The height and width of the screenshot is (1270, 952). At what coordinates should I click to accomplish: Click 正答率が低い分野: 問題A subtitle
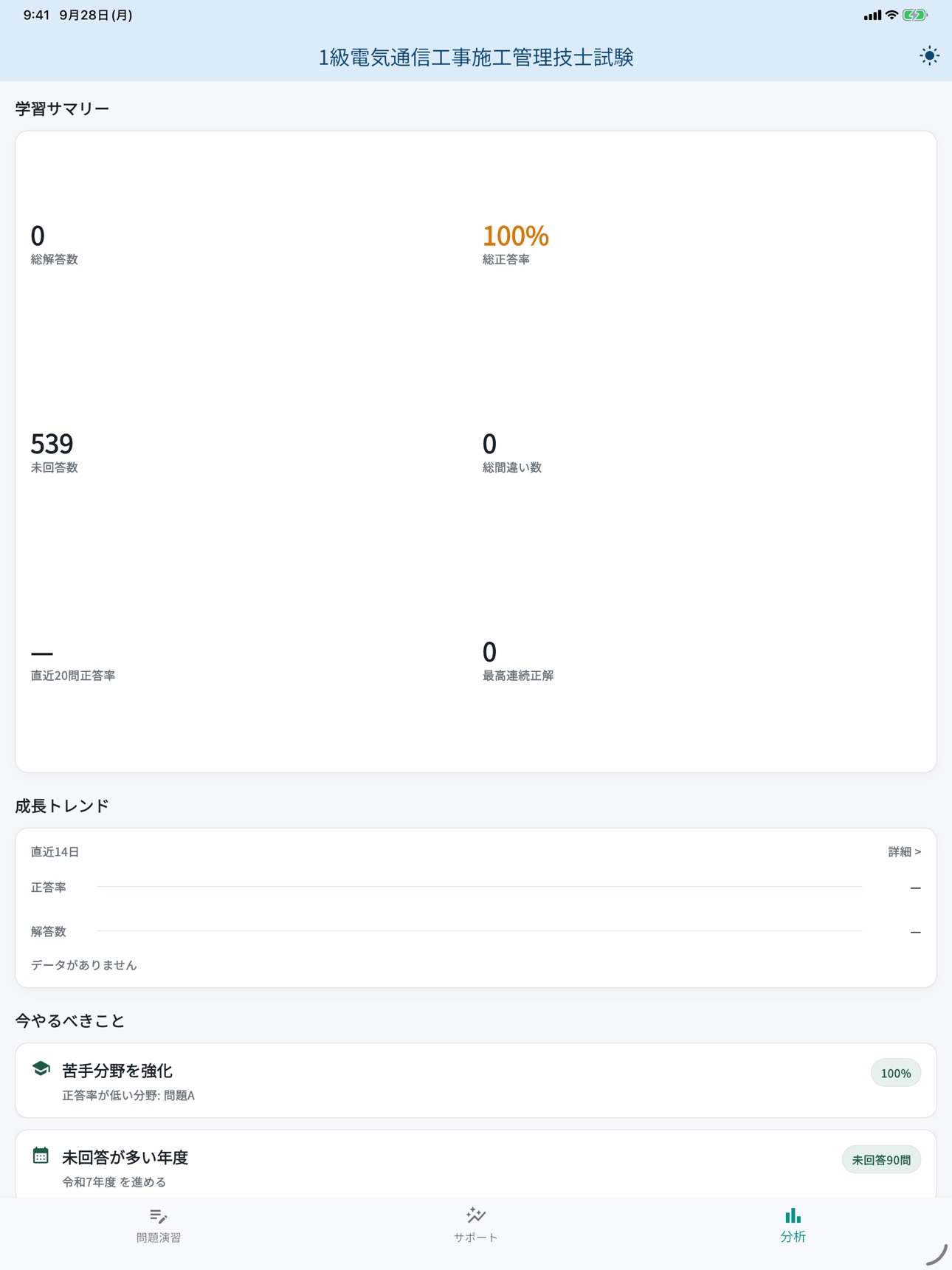click(x=128, y=1096)
